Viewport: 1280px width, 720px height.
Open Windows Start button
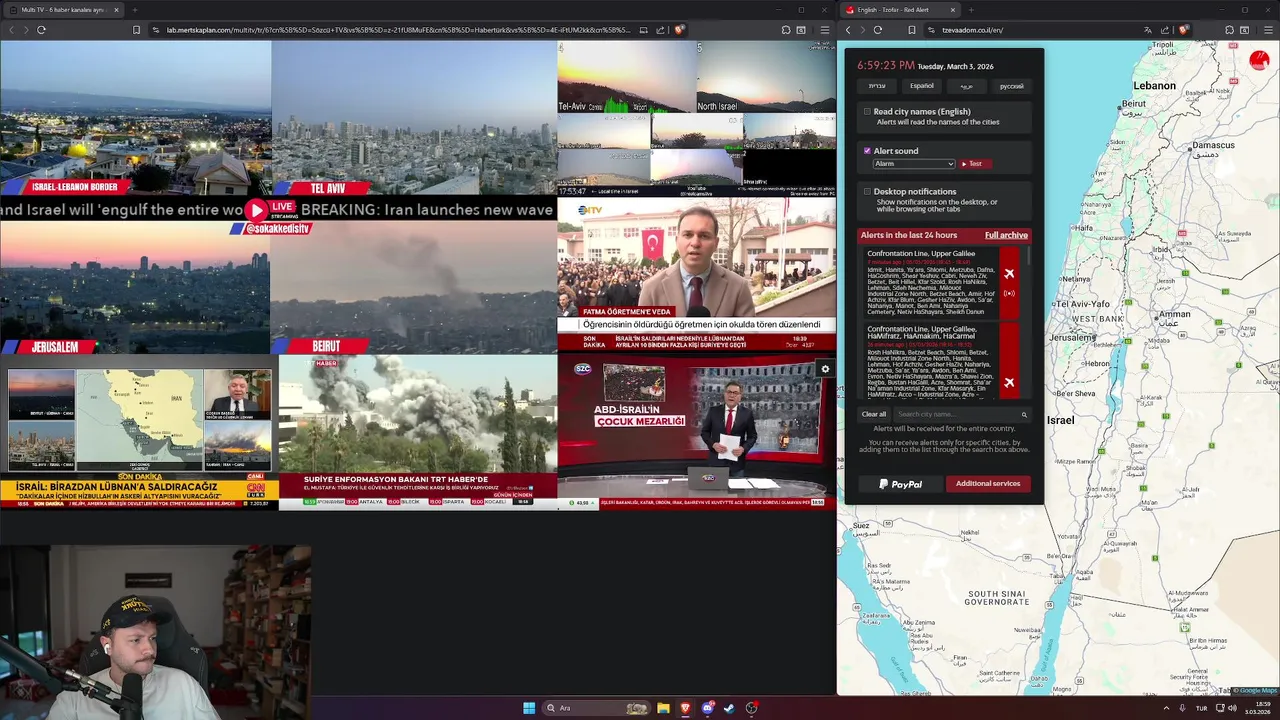coord(529,708)
